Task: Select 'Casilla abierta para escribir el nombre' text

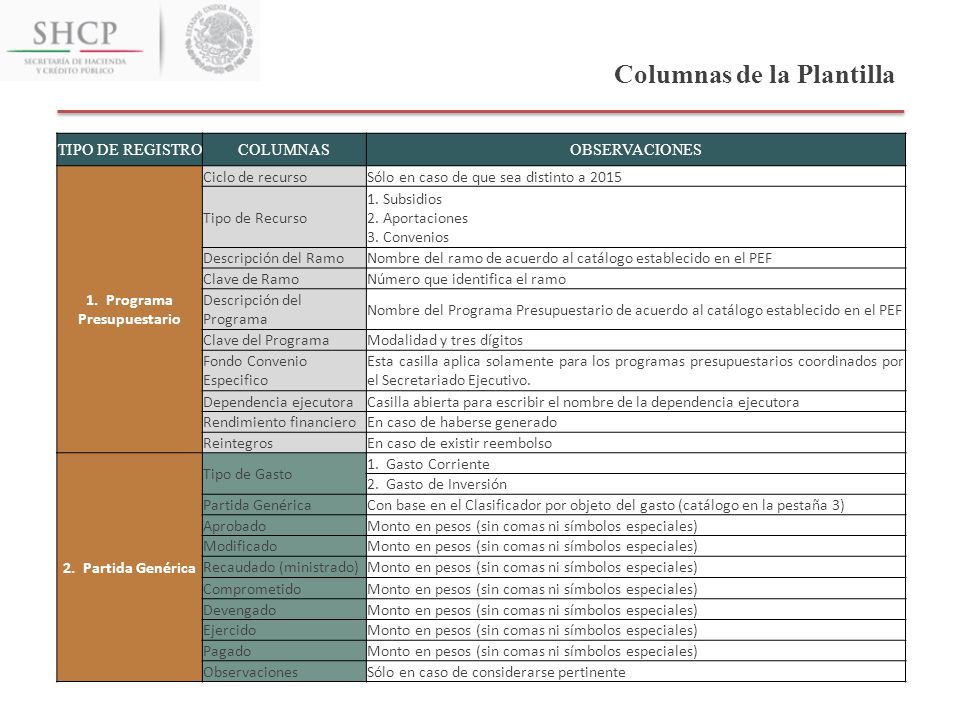Action: [583, 402]
